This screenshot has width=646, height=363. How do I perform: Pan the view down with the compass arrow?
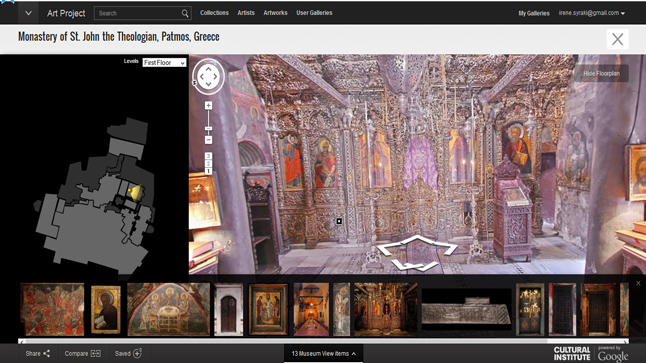[208, 84]
